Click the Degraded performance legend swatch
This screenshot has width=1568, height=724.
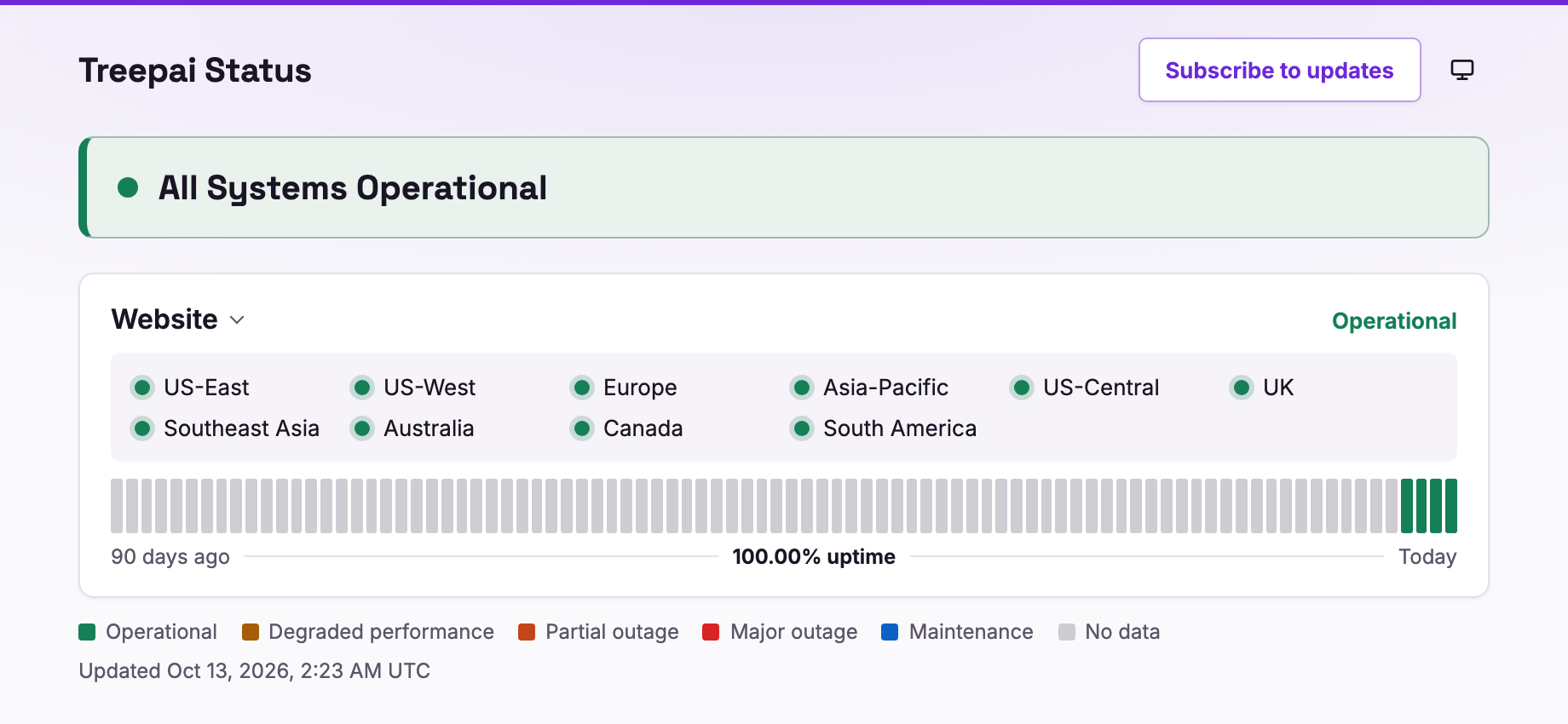click(250, 632)
